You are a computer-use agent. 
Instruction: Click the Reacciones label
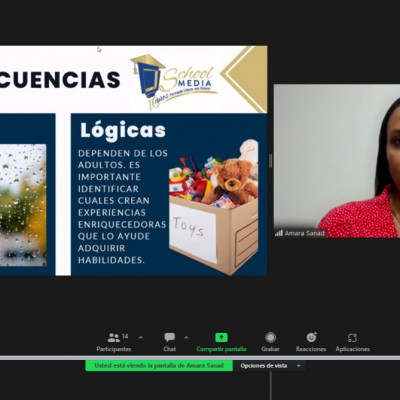click(x=311, y=349)
